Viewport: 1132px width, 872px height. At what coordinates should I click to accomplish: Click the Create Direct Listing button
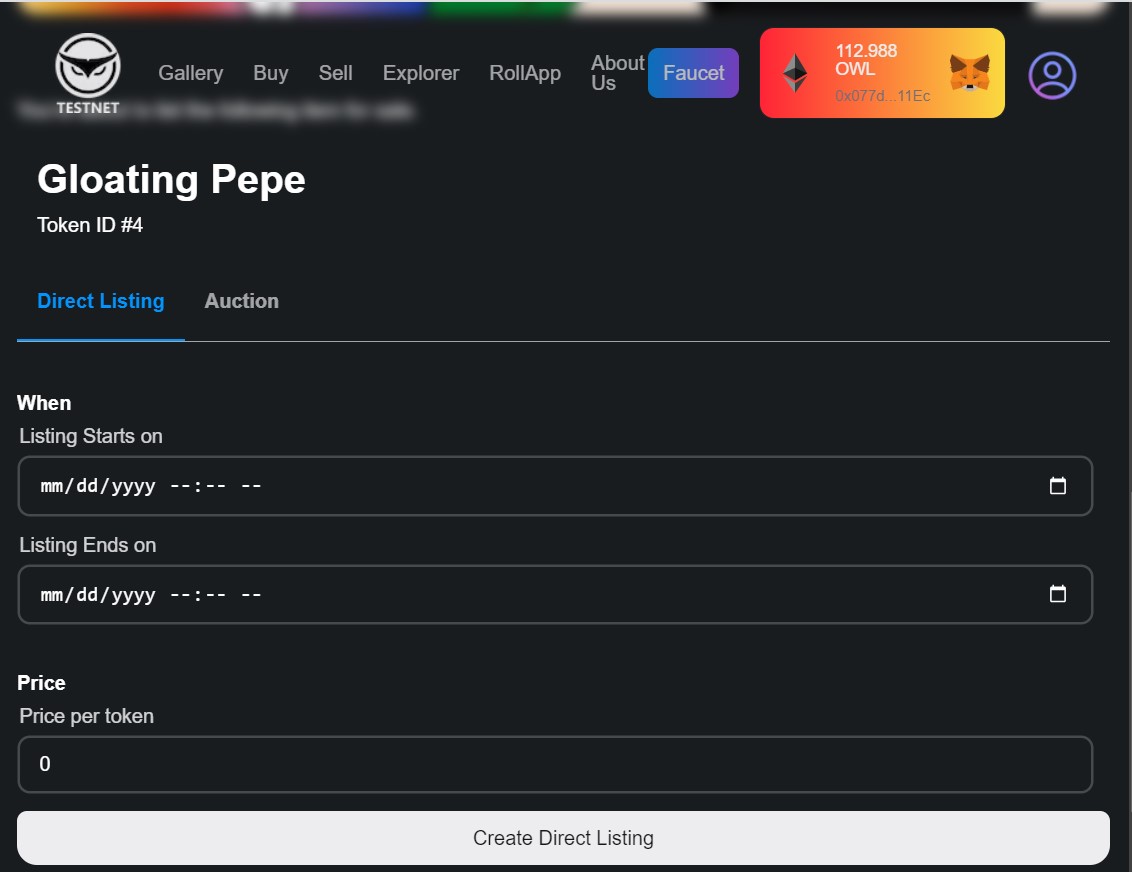coord(563,838)
